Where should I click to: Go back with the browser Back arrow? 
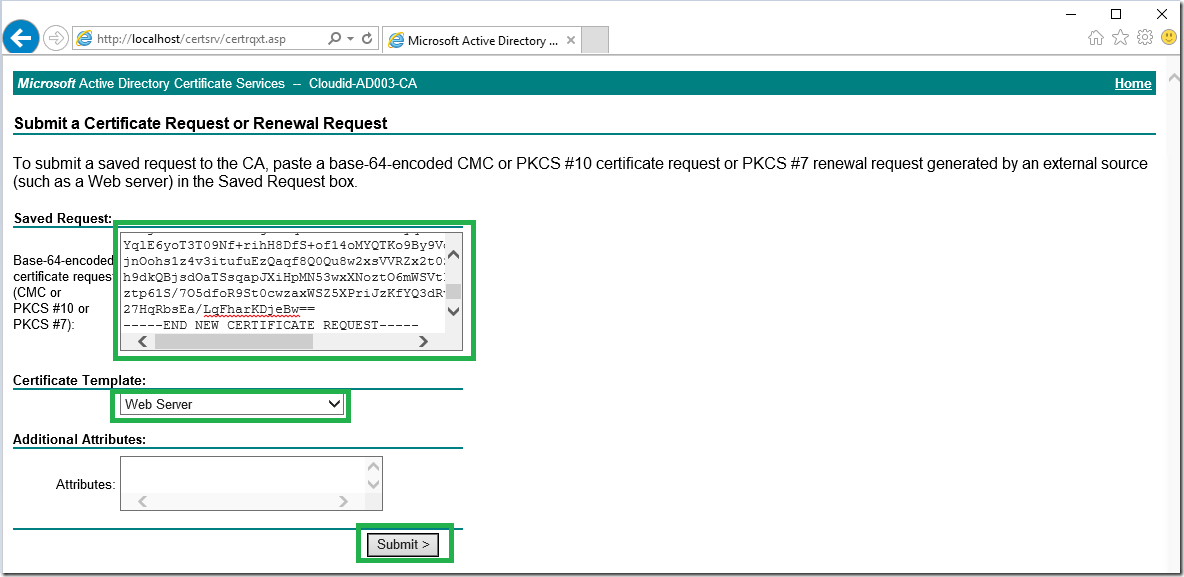(x=21, y=38)
